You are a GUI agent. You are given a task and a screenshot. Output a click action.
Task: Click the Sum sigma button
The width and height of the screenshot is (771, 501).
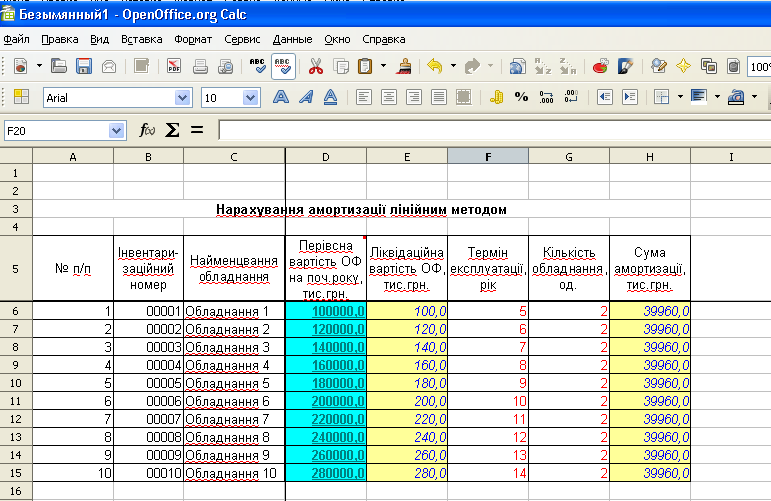point(172,130)
